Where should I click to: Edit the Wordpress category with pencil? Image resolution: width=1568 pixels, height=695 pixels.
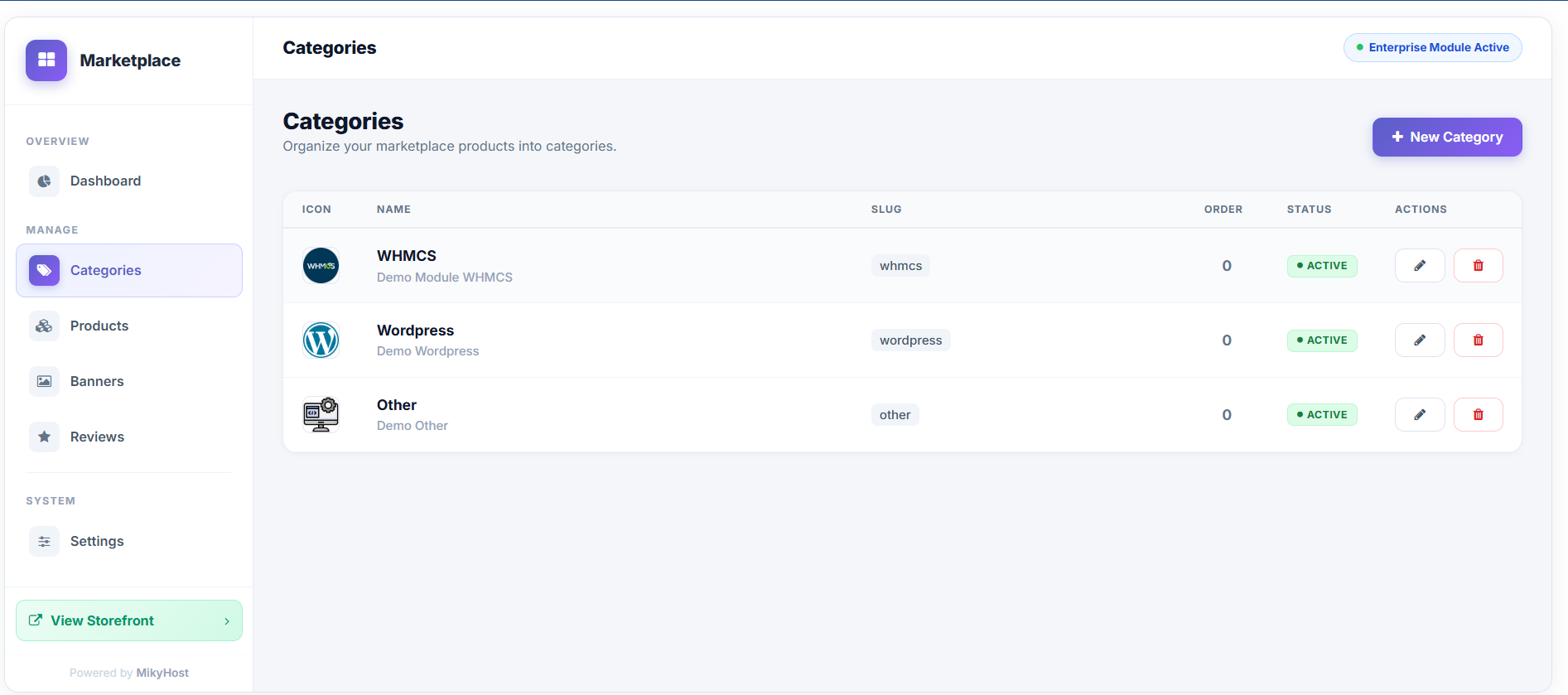(1420, 340)
